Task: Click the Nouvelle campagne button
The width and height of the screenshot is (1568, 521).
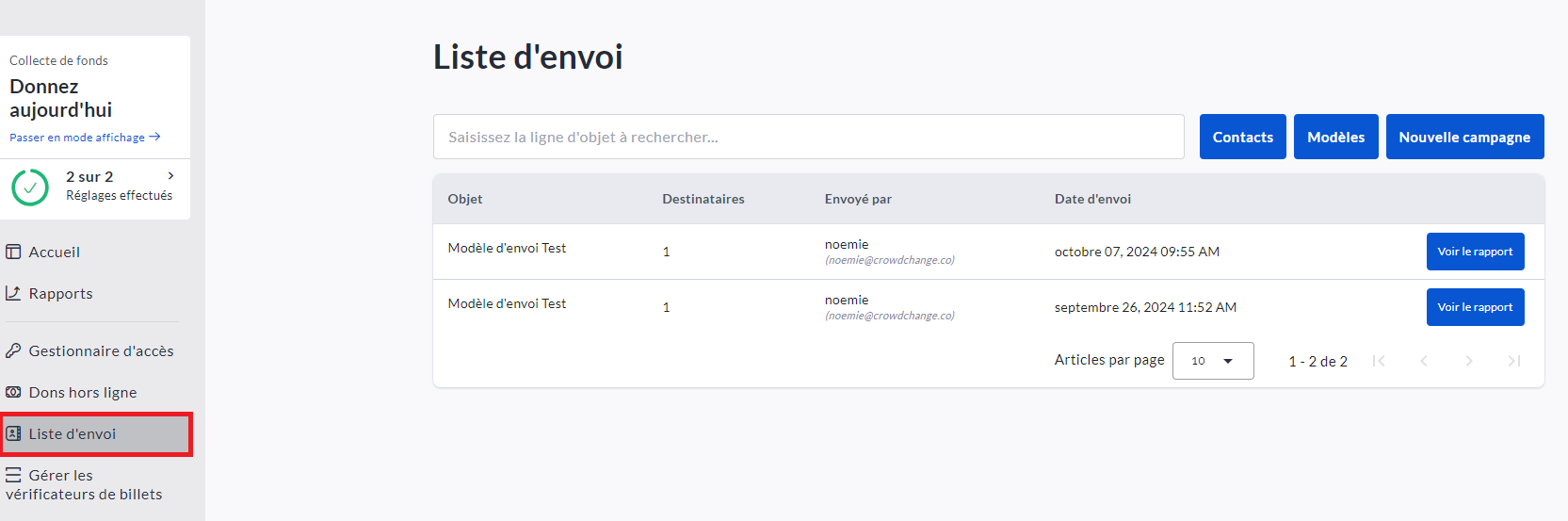Action: pos(1464,137)
